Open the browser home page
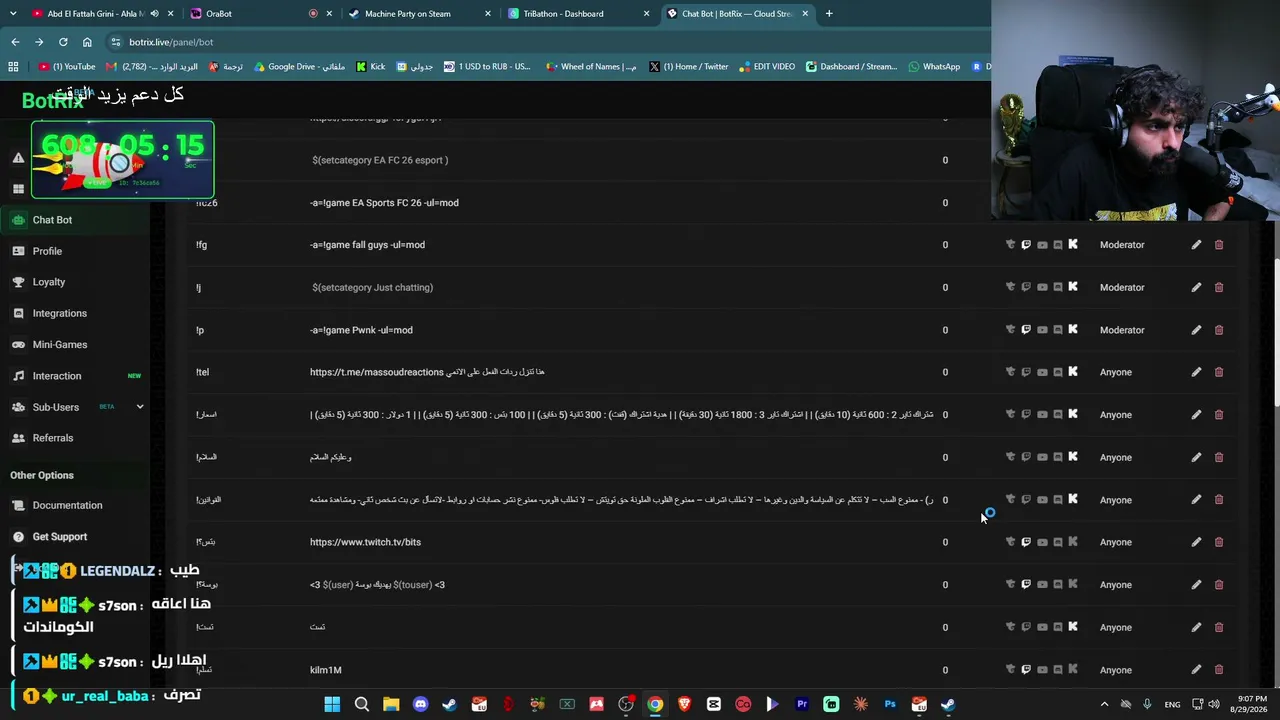The image size is (1280, 720). (x=87, y=42)
